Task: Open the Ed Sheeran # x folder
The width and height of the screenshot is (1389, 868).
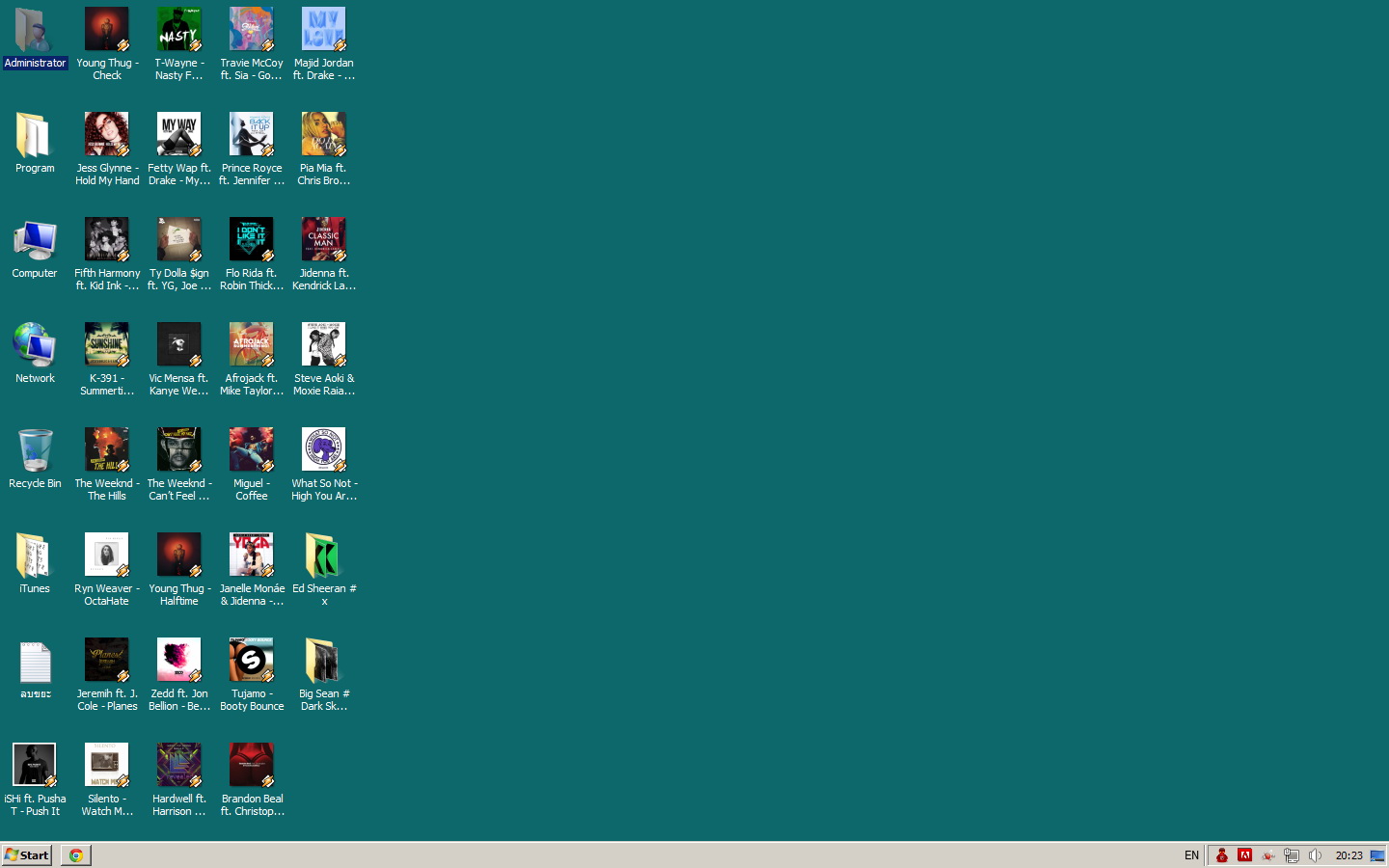Action: pos(324,570)
